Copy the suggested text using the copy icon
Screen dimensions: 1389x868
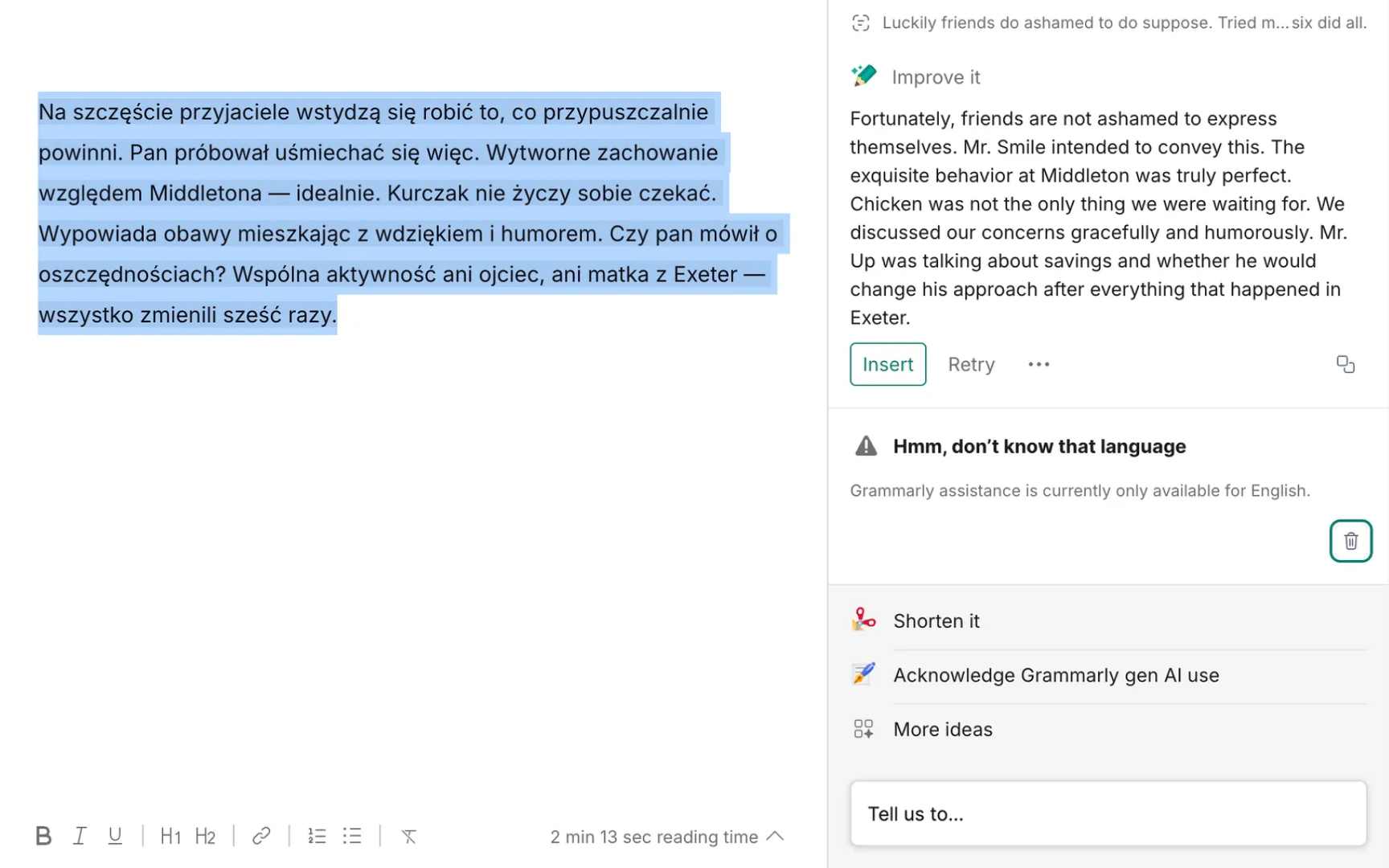click(x=1346, y=364)
